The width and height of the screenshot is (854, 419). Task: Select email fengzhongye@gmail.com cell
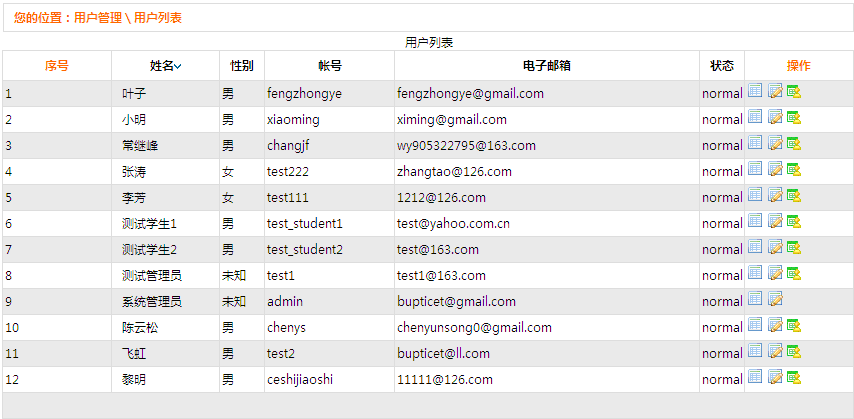[x=470, y=94]
